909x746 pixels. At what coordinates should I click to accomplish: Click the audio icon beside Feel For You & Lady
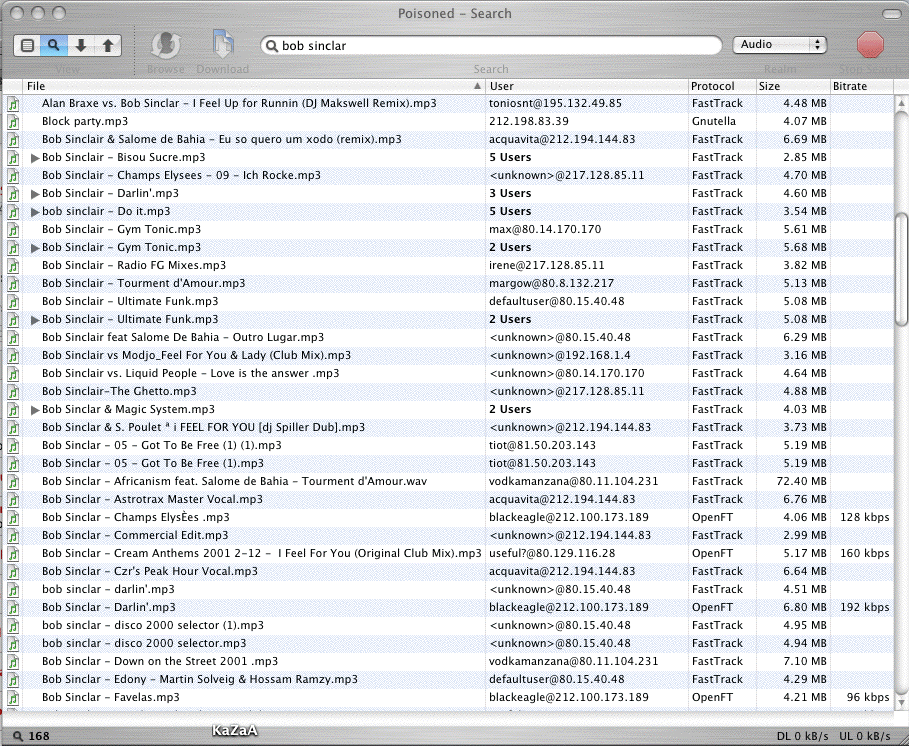(x=13, y=355)
